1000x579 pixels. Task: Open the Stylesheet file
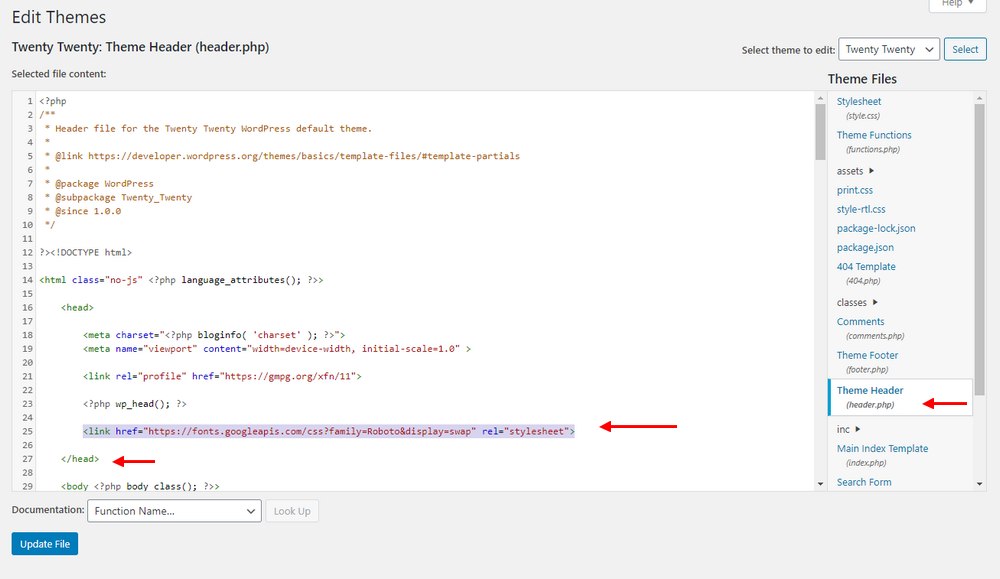tap(858, 101)
